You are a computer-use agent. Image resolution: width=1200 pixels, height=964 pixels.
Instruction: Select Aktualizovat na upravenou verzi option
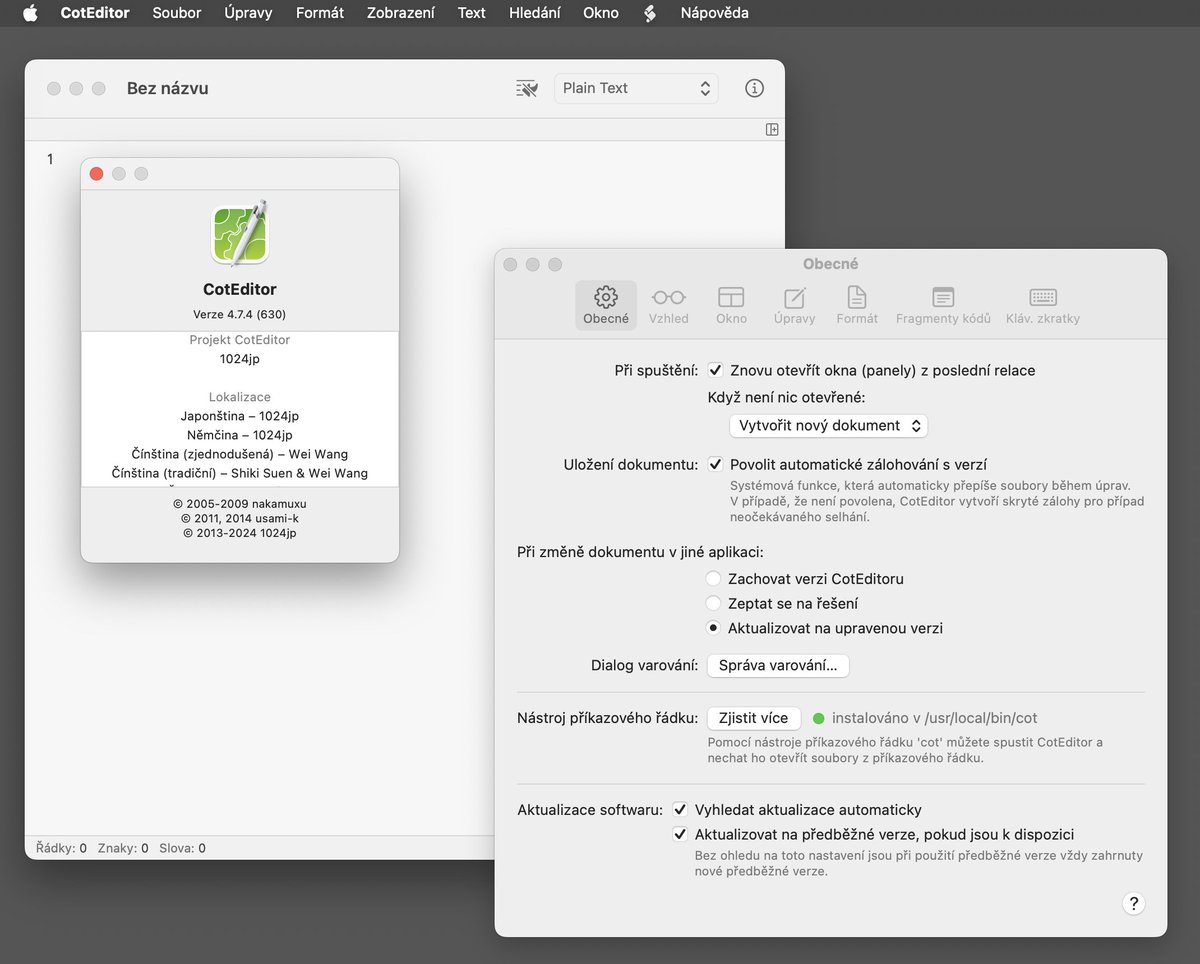pyautogui.click(x=713, y=628)
